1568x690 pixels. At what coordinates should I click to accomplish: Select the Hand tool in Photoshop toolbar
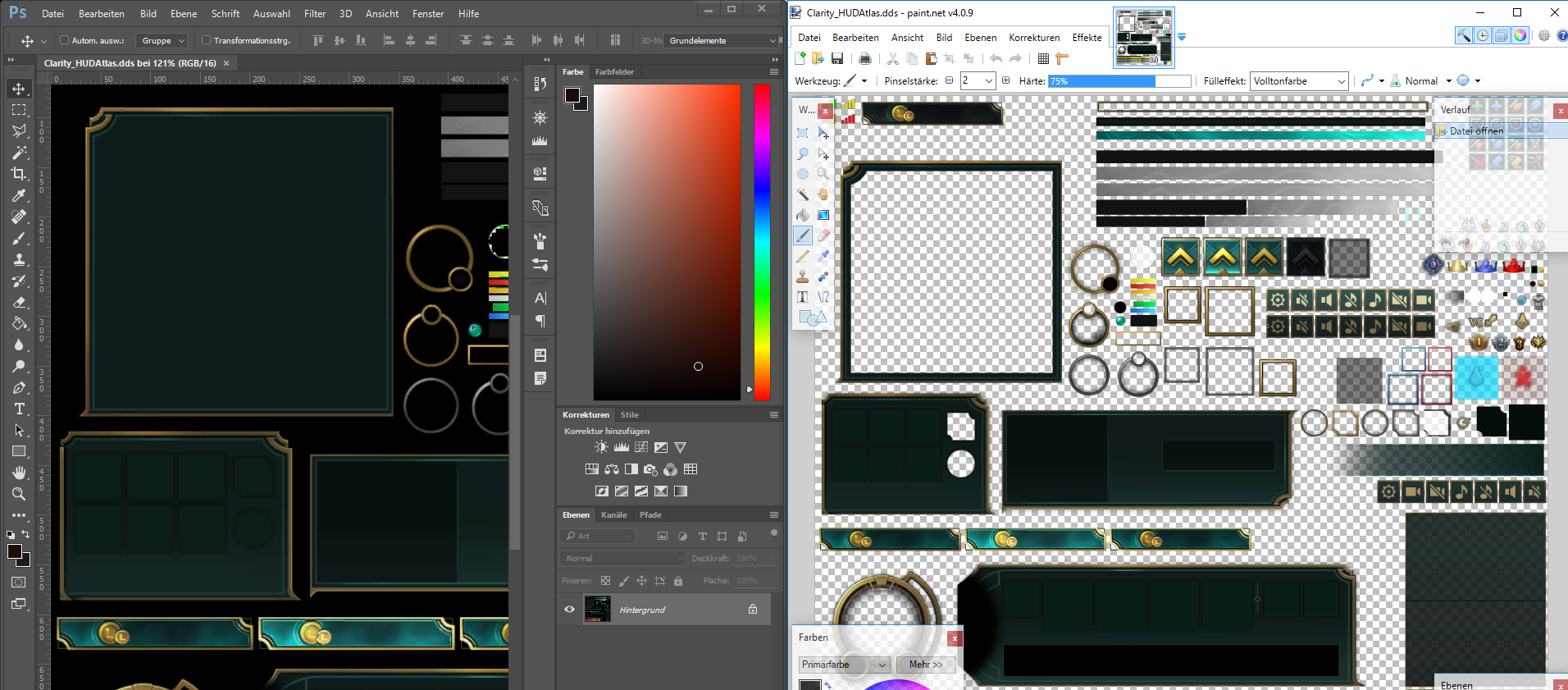point(19,473)
